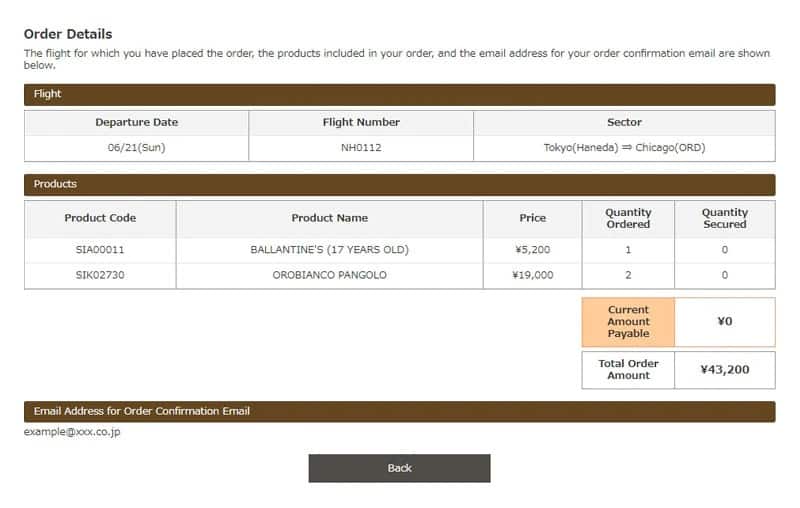Select the example@xxx.co.jp email address text
Viewport: 800px width, 508px height.
[x=72, y=432]
